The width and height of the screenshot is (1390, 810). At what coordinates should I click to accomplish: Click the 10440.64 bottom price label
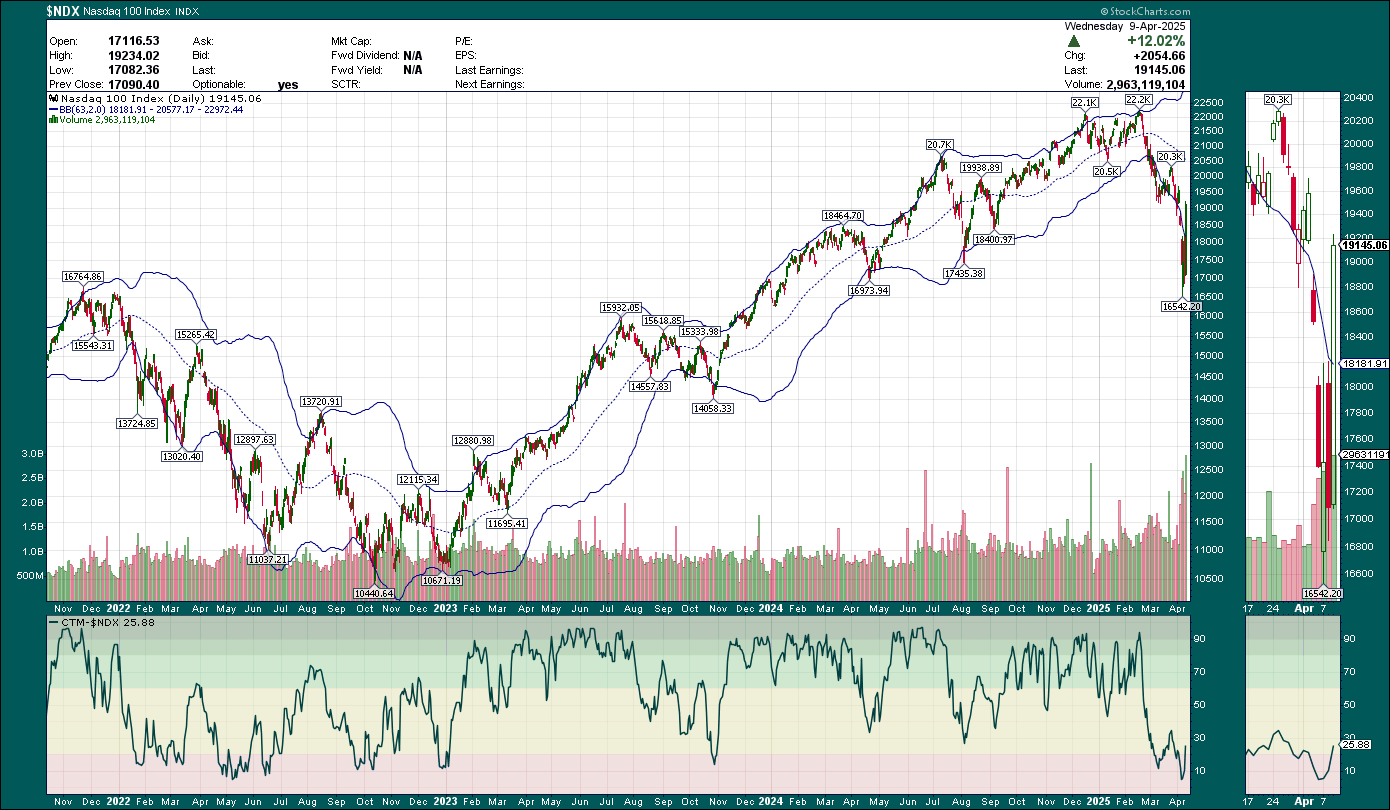coord(373,593)
